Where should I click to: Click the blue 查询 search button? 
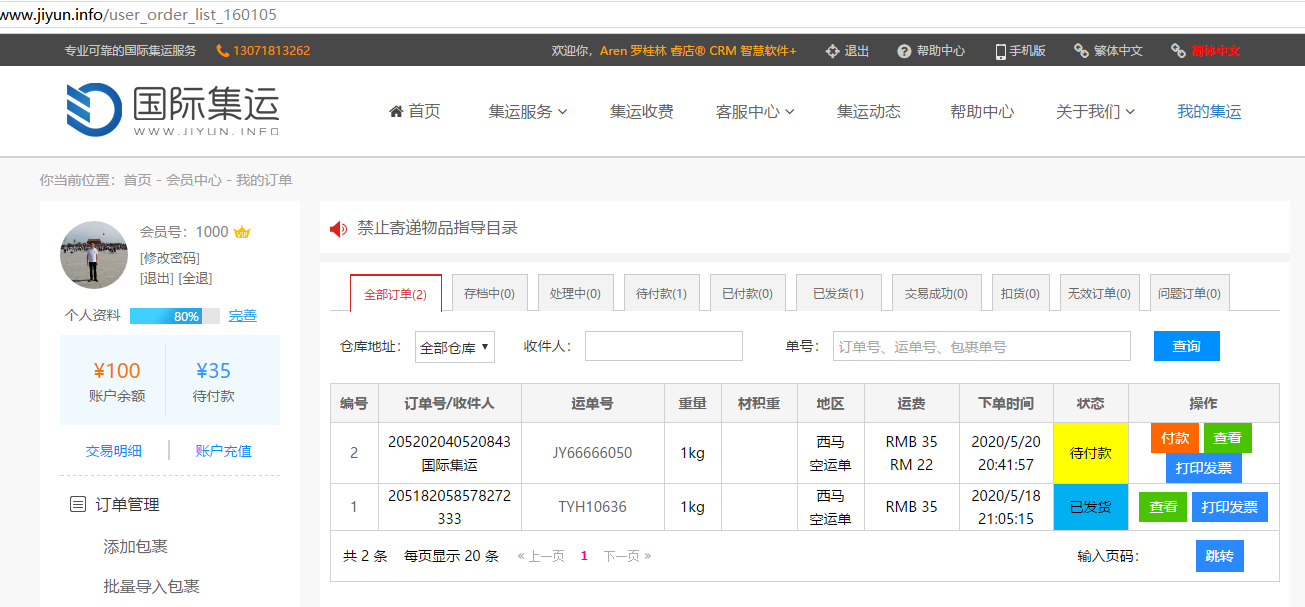click(x=1186, y=346)
